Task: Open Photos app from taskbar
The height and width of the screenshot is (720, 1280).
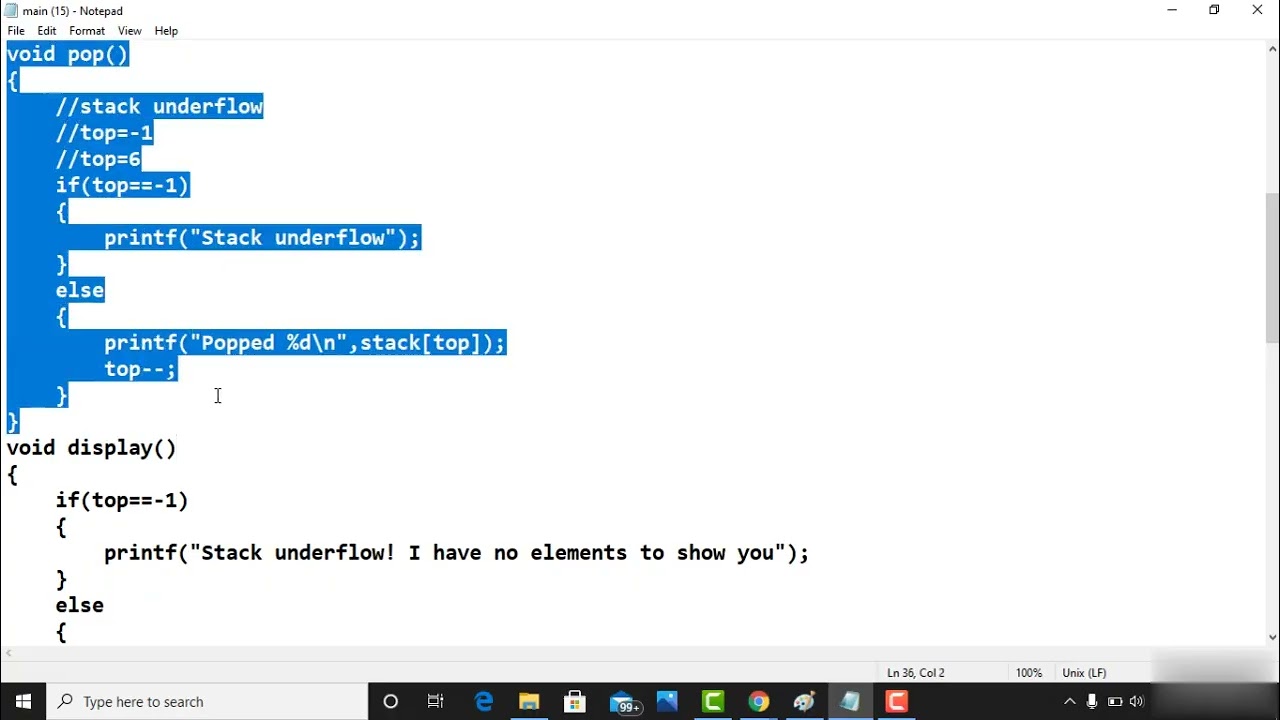Action: tap(667, 702)
